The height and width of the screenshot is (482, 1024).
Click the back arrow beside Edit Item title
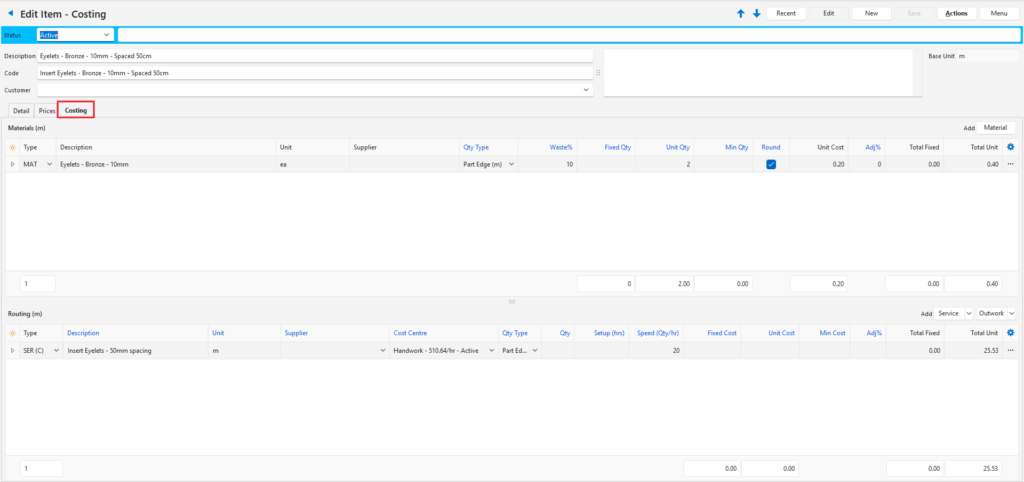(x=11, y=14)
